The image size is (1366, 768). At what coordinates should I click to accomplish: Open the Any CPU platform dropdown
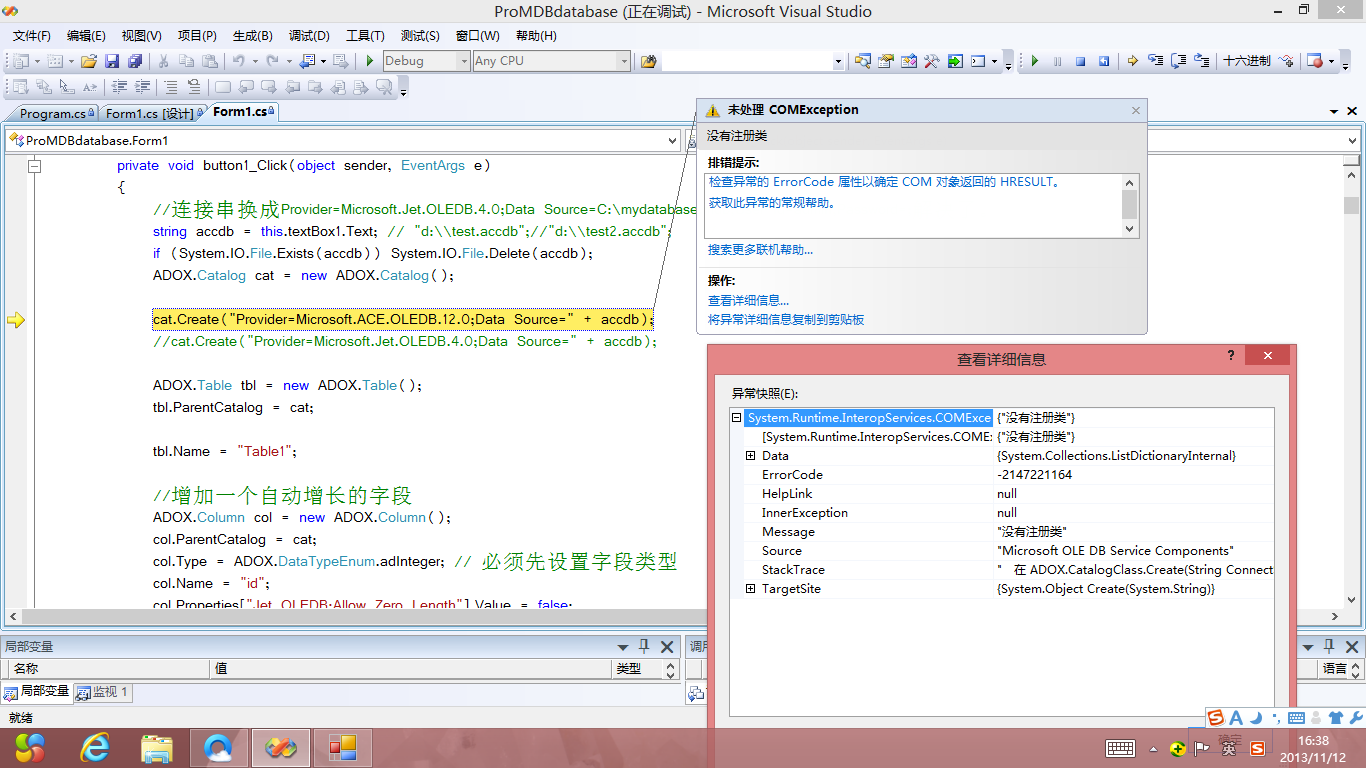pyautogui.click(x=624, y=61)
